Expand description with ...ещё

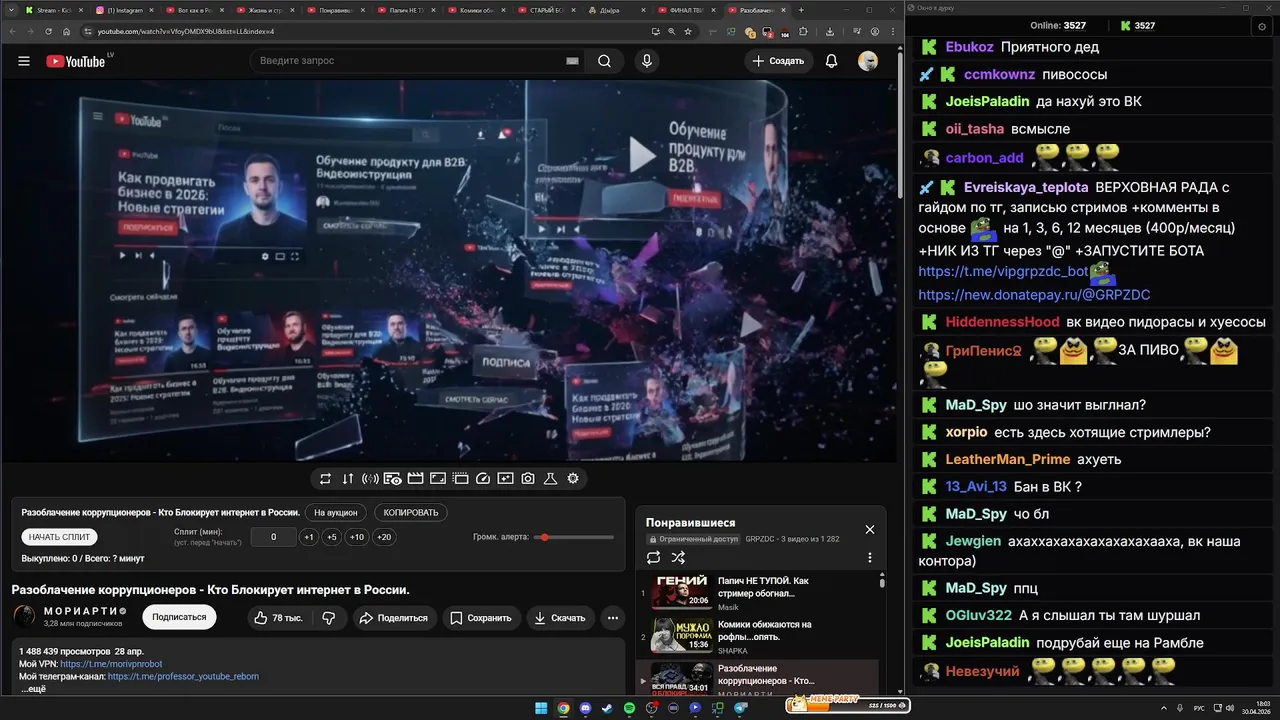[33, 689]
